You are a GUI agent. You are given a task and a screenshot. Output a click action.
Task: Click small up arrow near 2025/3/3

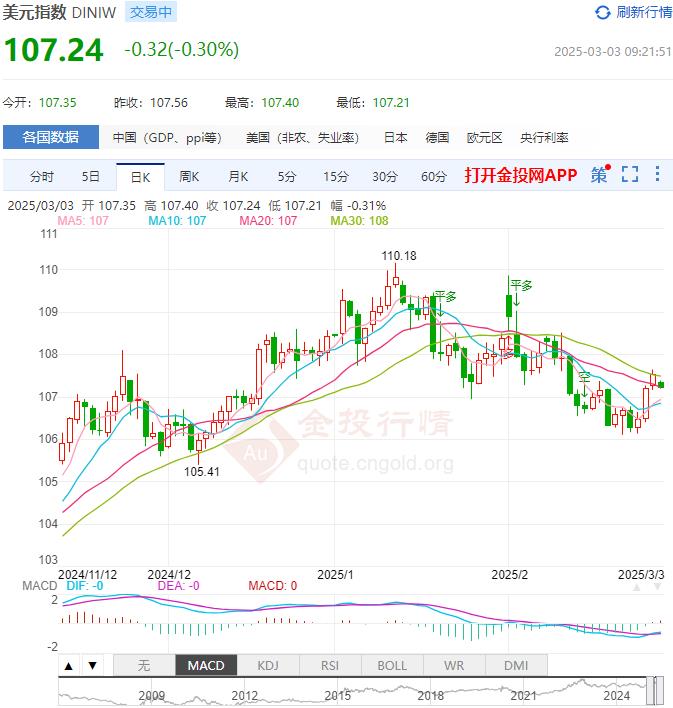coord(637,587)
